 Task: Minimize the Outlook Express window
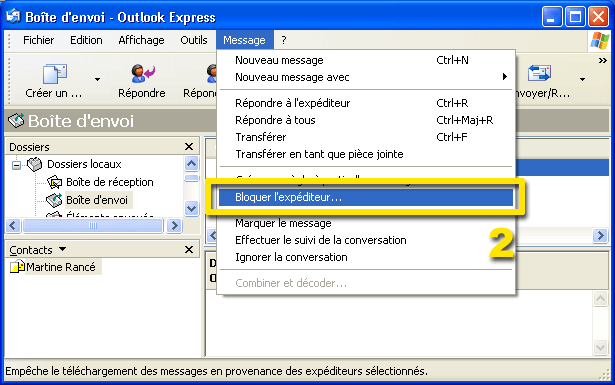tap(552, 17)
